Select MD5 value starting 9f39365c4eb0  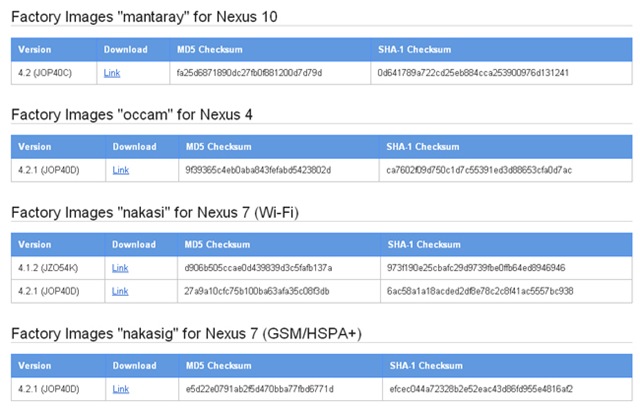(x=258, y=170)
